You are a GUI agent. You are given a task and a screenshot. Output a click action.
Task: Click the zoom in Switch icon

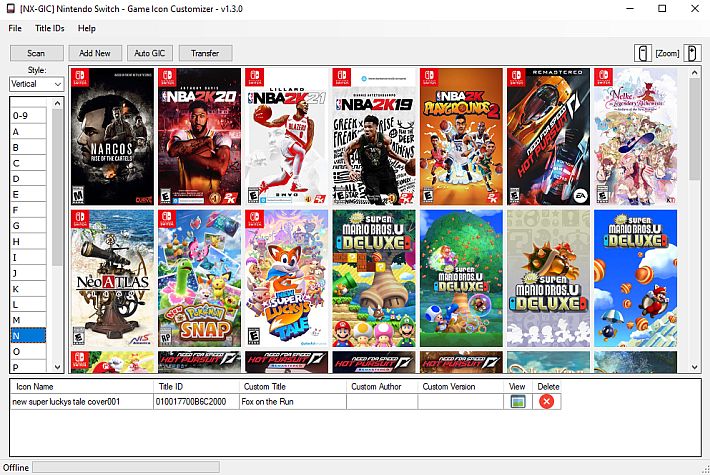click(692, 53)
